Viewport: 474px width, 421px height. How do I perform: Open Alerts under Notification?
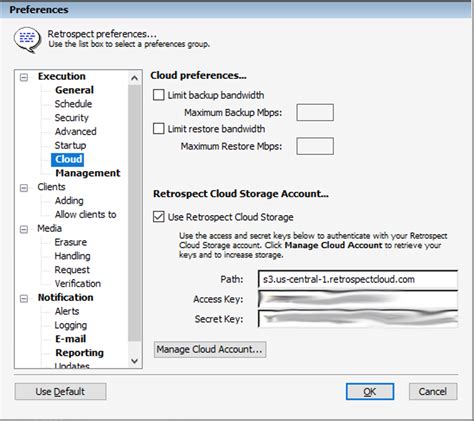point(67,311)
